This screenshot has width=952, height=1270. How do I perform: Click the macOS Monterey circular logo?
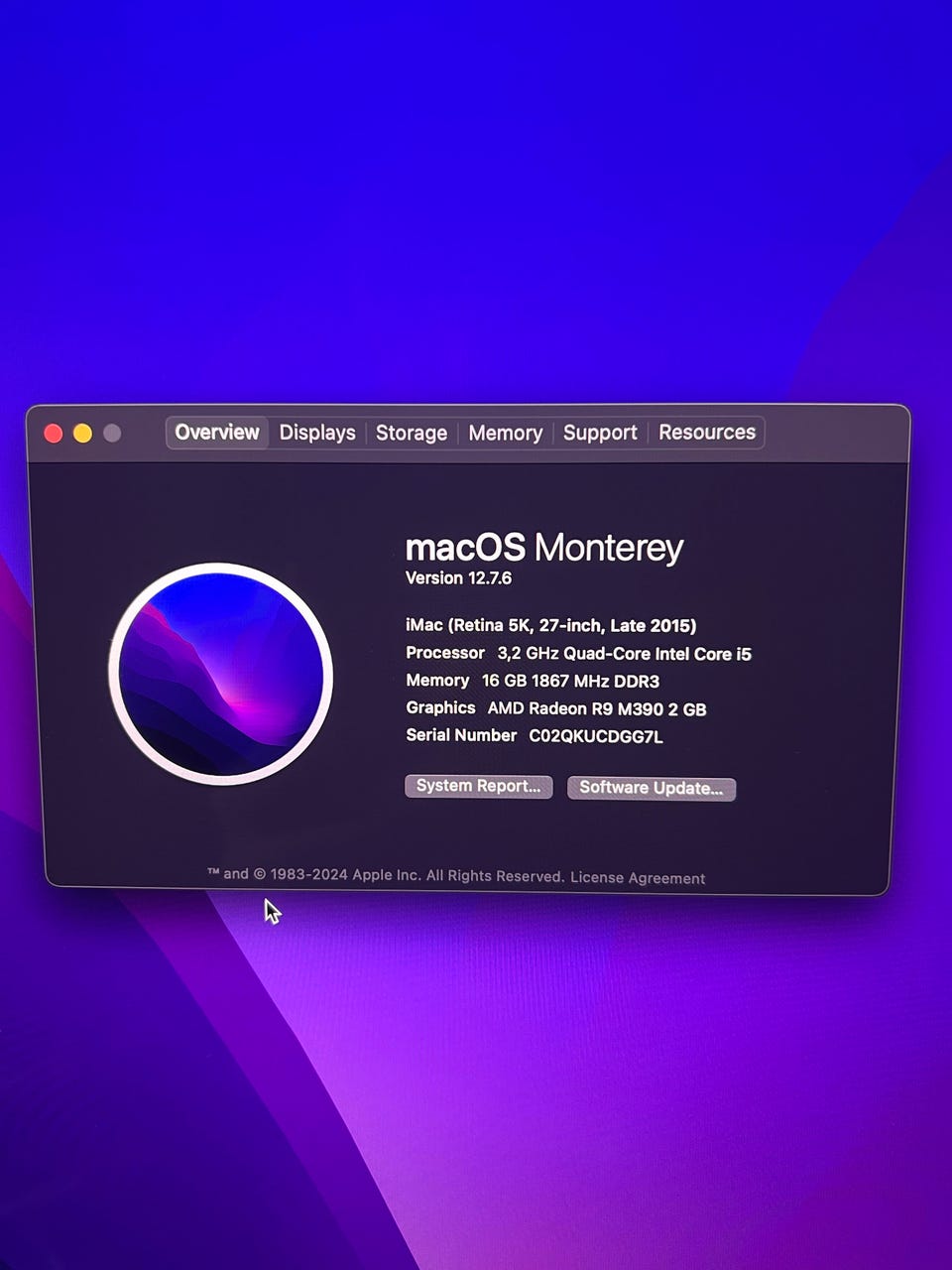tap(220, 675)
